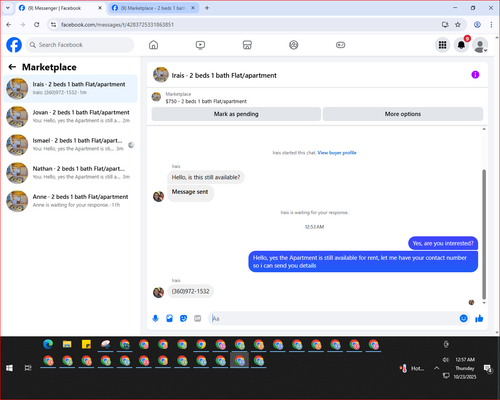Open the Groups icon in top navigation

pos(294,45)
